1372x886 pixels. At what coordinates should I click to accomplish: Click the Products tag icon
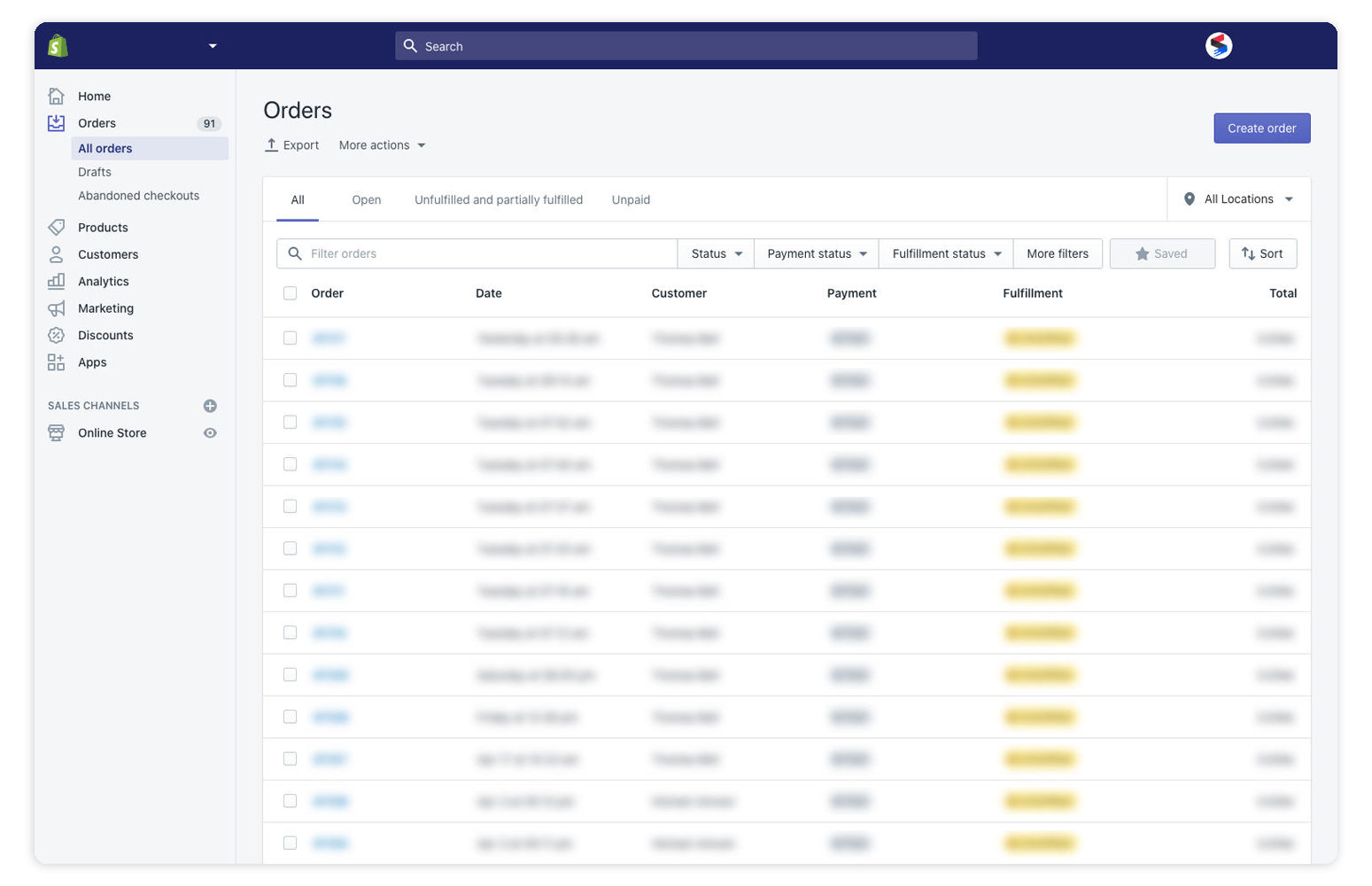56,228
